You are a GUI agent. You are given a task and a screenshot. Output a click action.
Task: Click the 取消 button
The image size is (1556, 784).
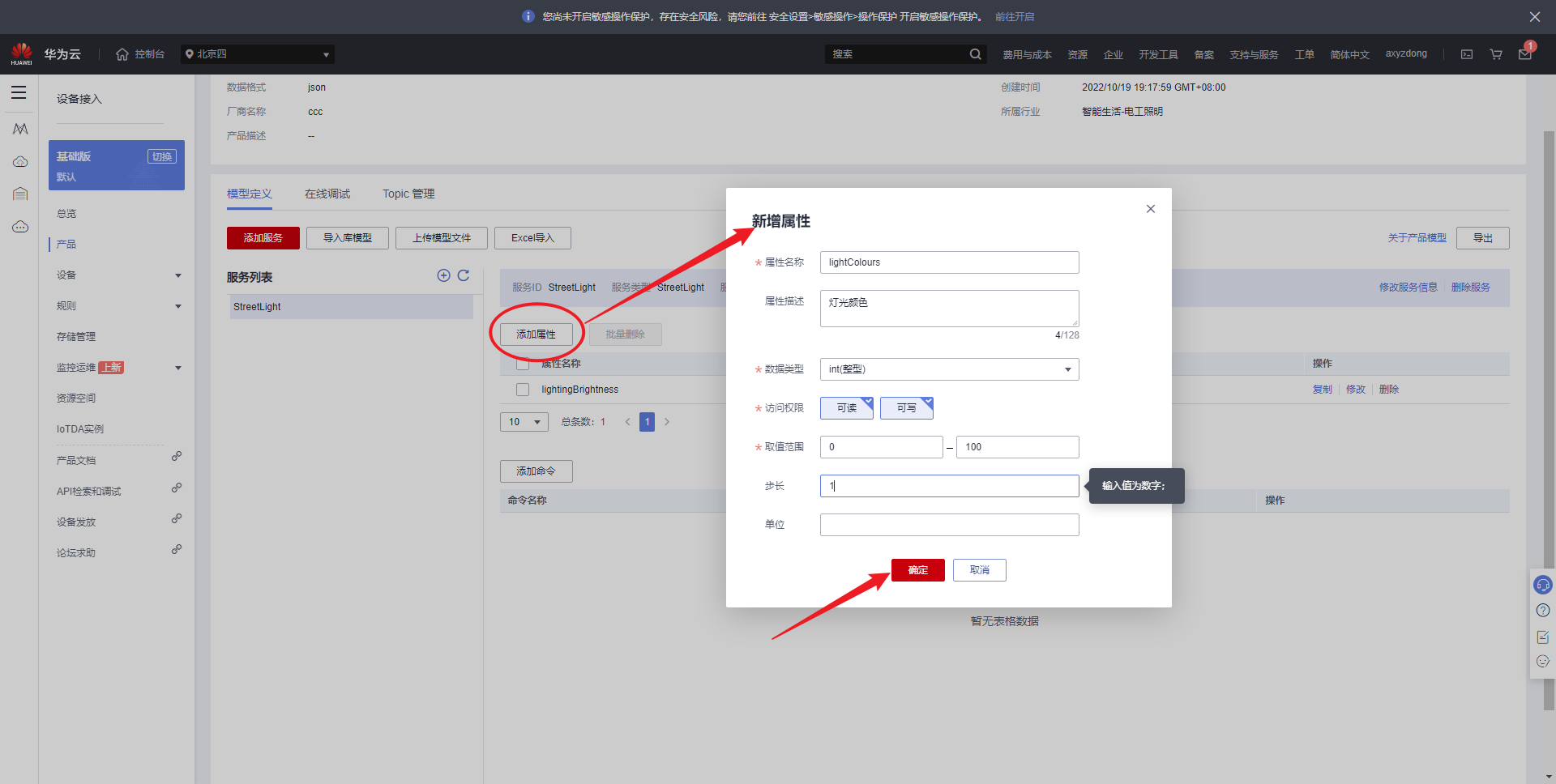(x=980, y=570)
